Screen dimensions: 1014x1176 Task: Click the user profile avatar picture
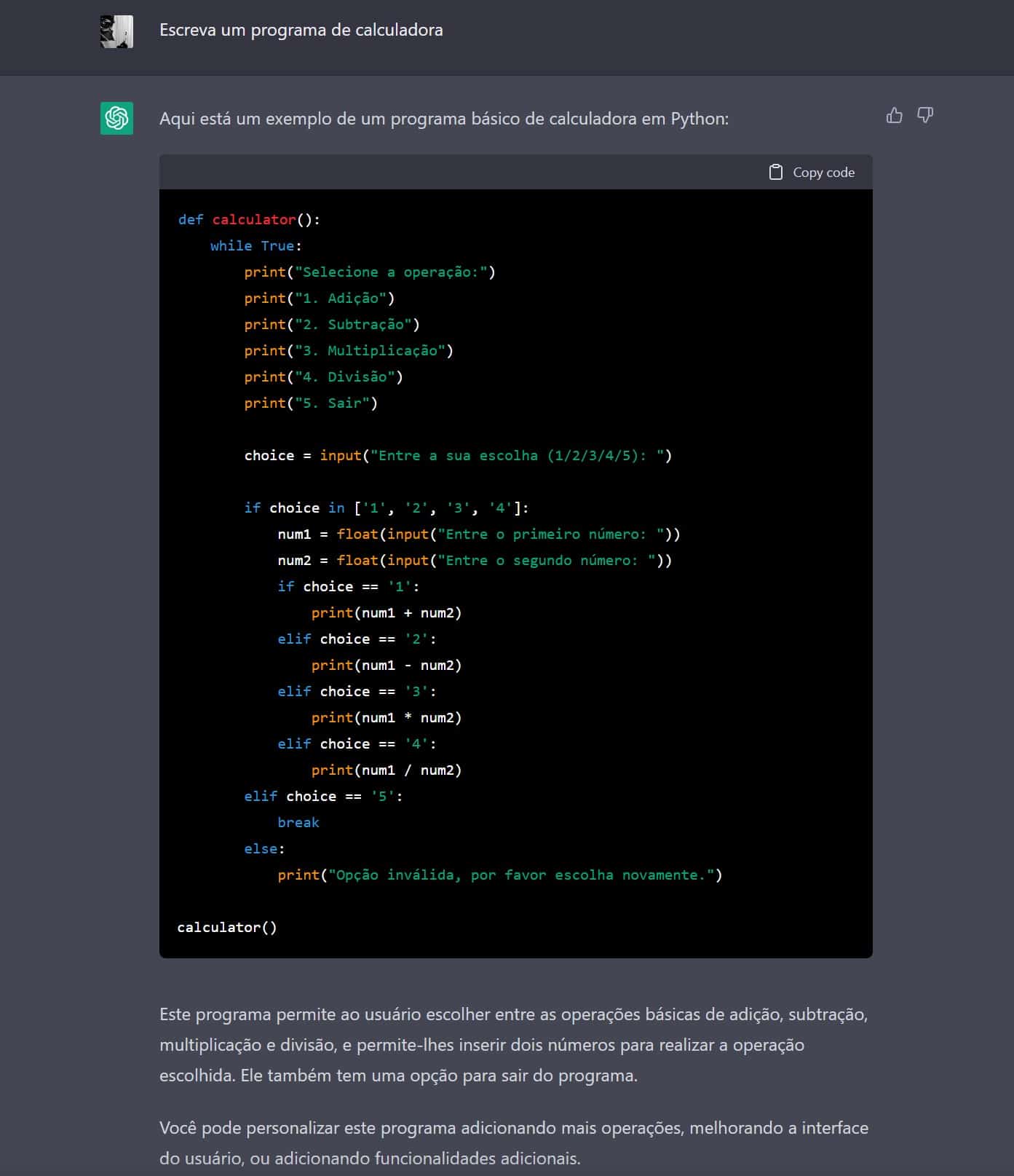coord(116,31)
